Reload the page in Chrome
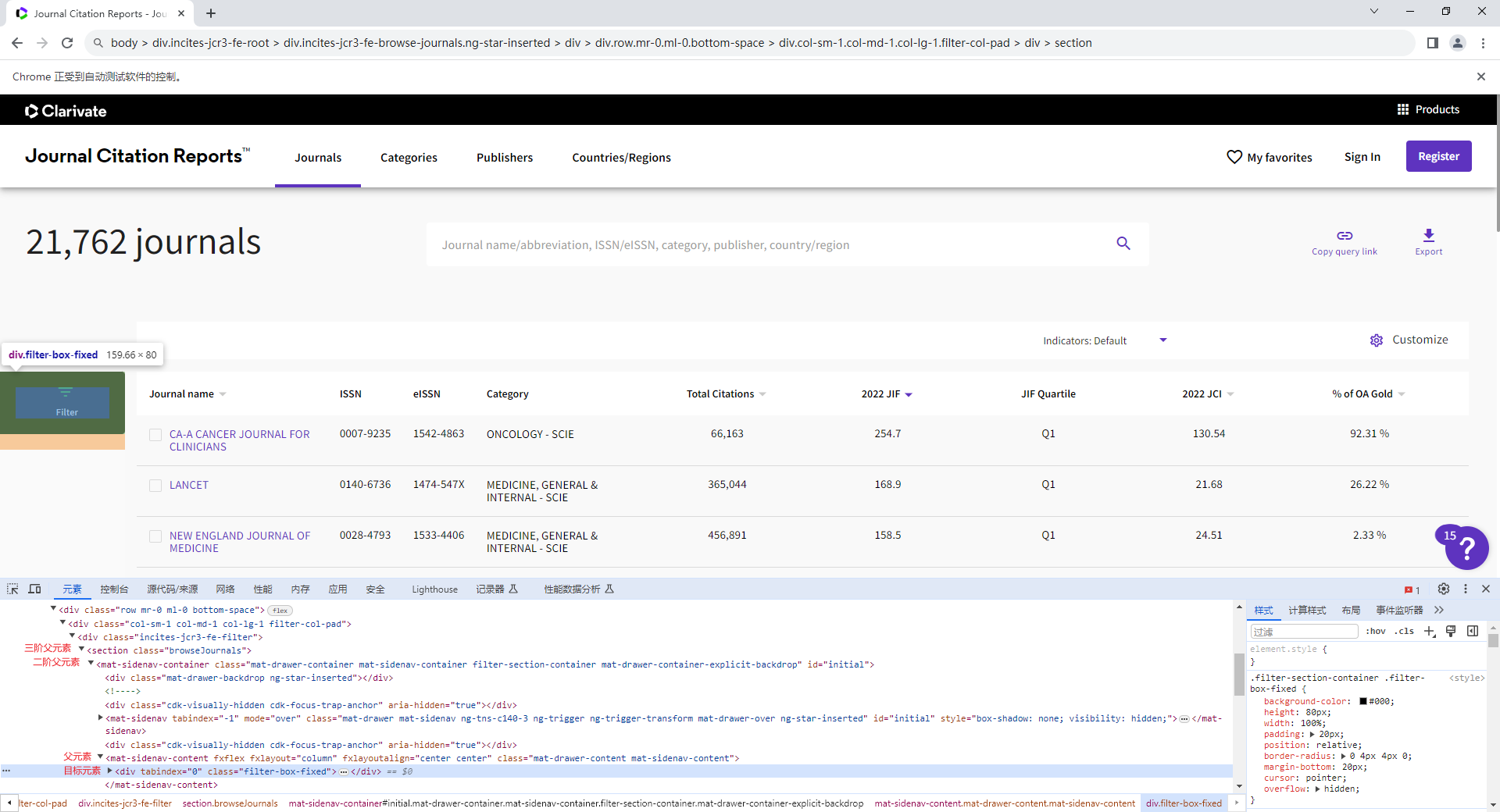 tap(67, 43)
